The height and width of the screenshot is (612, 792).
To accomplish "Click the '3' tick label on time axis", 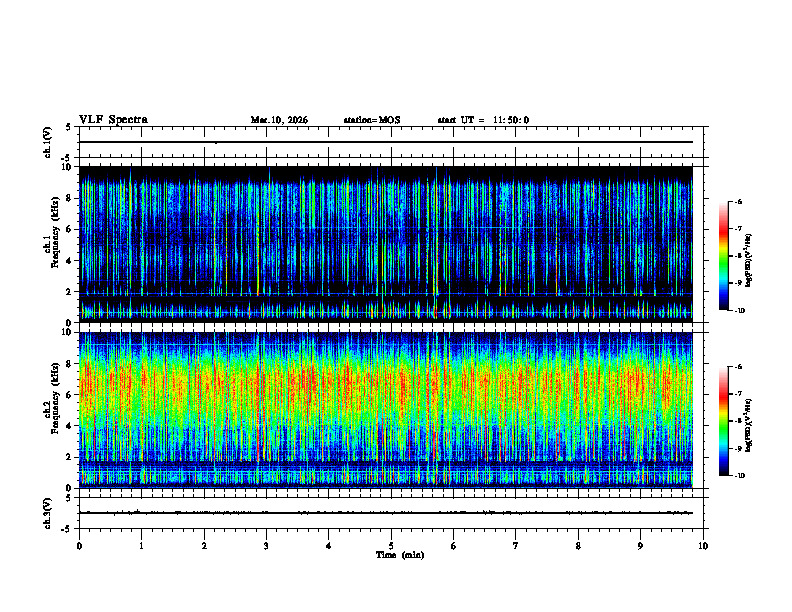I will coord(266,546).
